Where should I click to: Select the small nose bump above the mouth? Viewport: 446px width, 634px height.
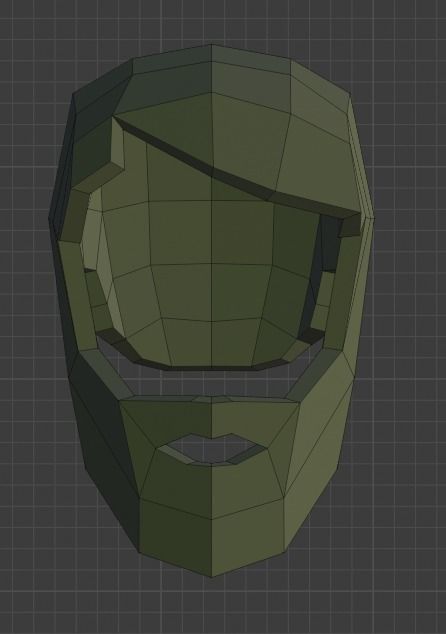click(x=211, y=399)
